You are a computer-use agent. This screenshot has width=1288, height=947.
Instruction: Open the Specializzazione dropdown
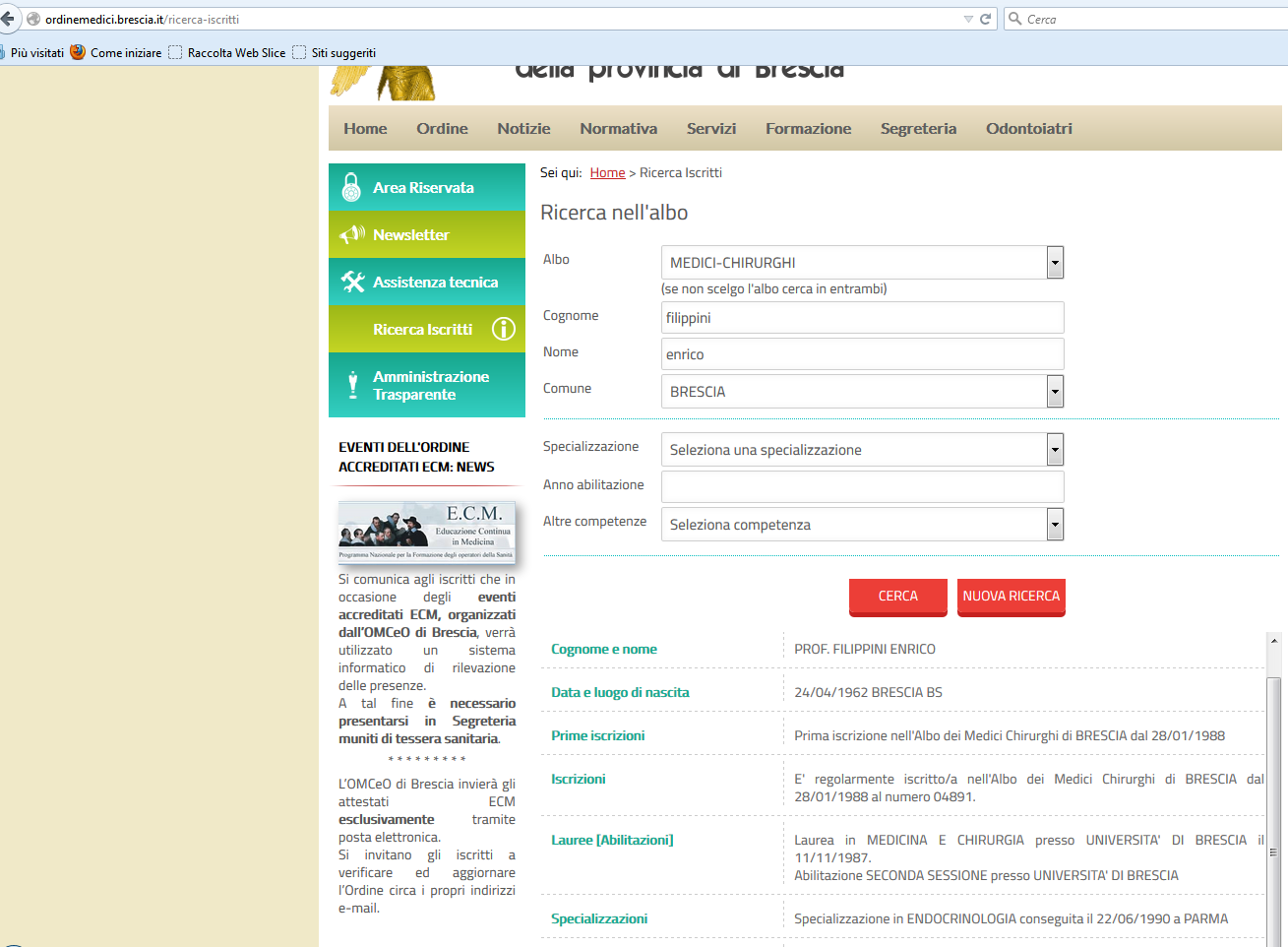pos(863,449)
